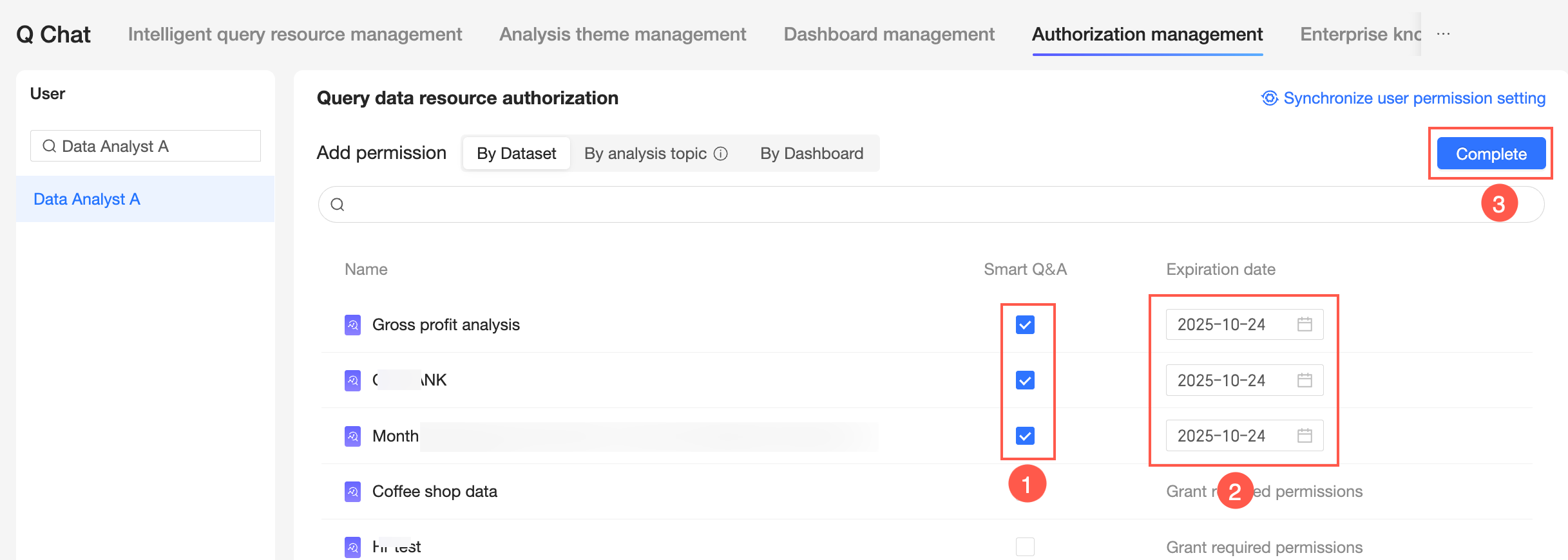This screenshot has width=1568, height=560.
Task: Uncheck Smart Q&A for Gross profit analysis
Action: coord(1025,325)
